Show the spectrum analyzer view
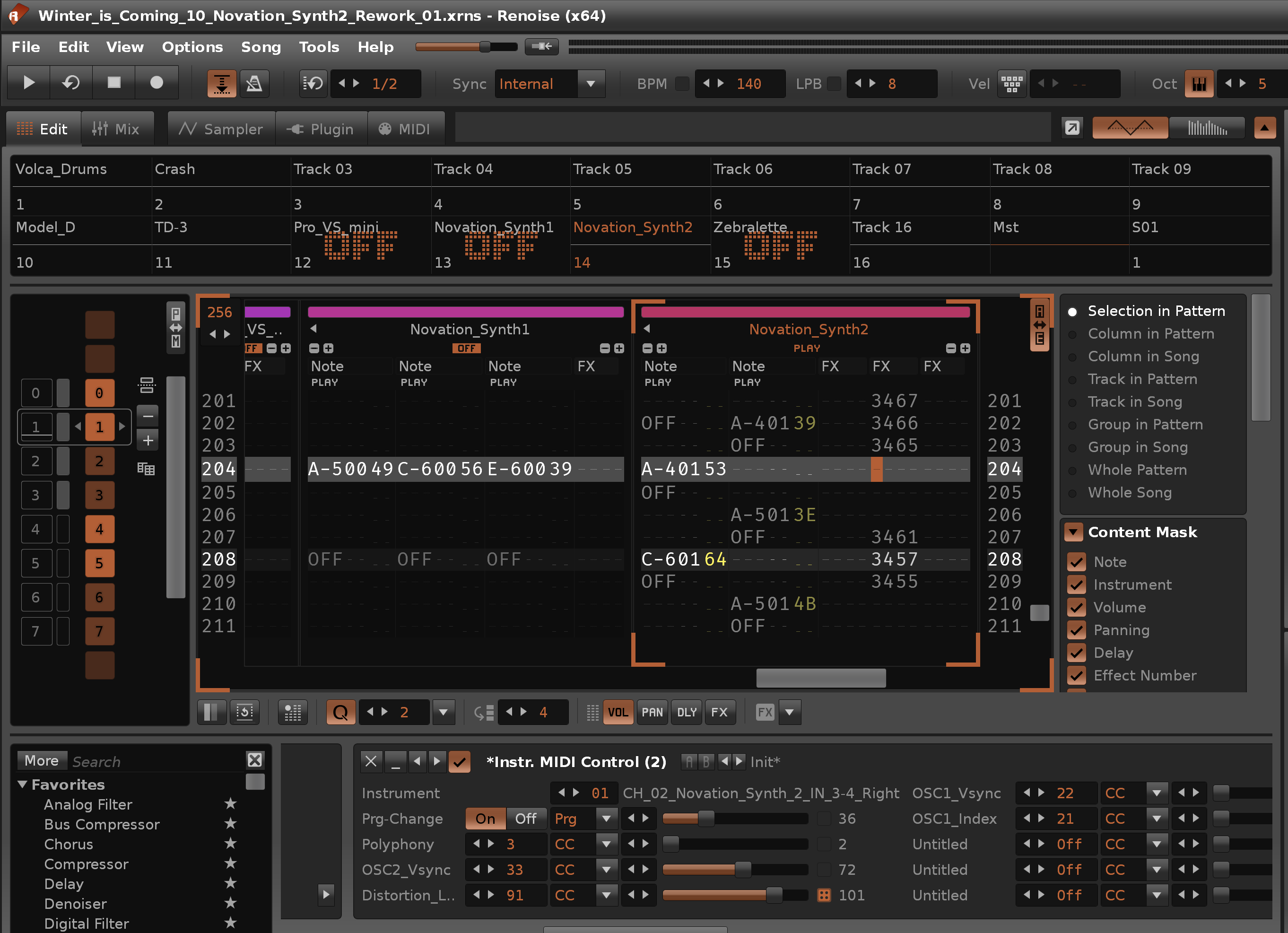 click(x=1207, y=128)
